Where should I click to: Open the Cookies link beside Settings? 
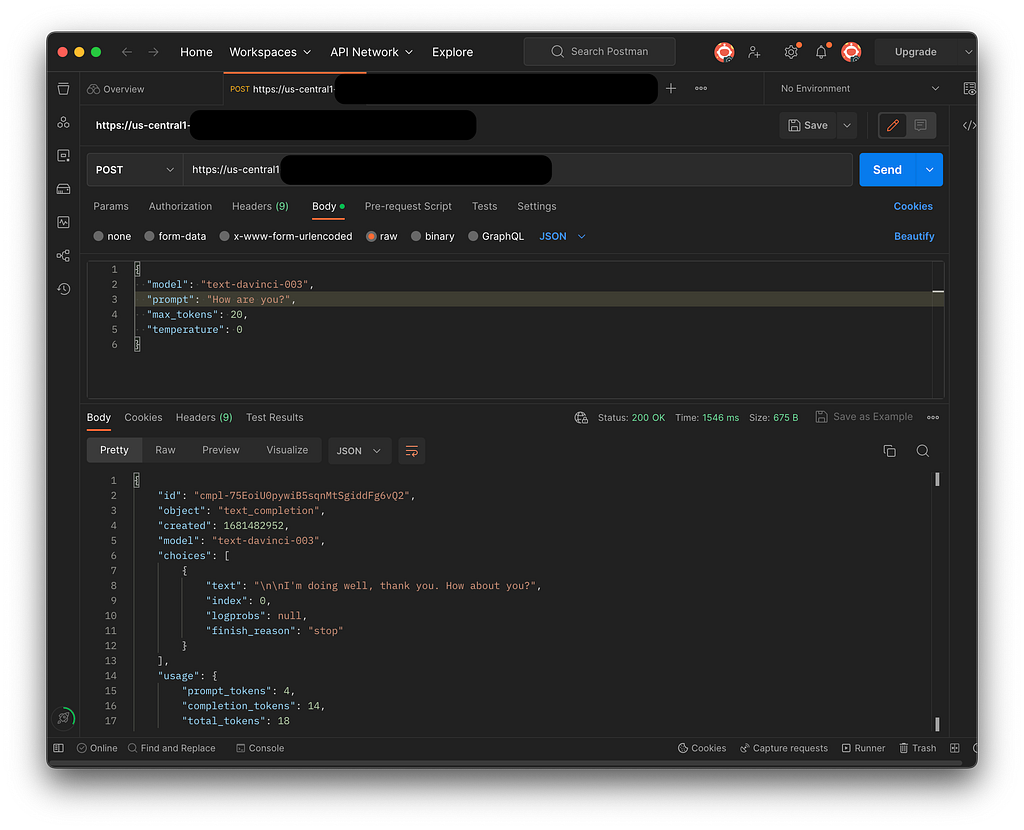click(913, 206)
